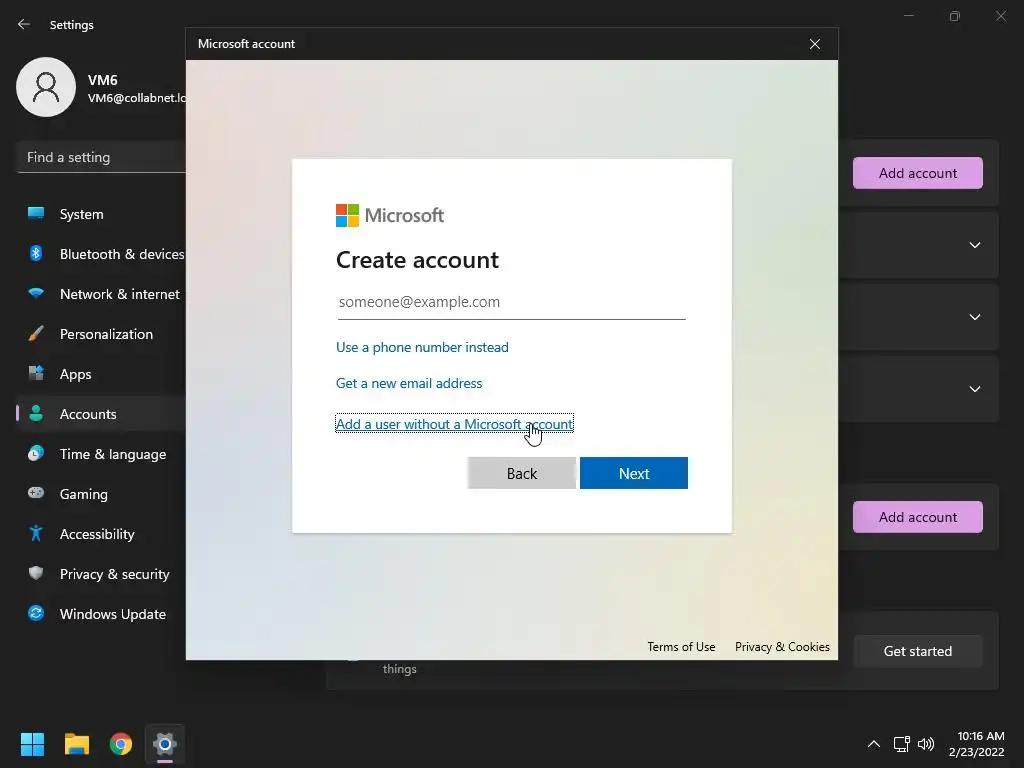Screen dimensions: 1024x768
Task: Click the Windows Update refresh icon
Action: pos(36,613)
